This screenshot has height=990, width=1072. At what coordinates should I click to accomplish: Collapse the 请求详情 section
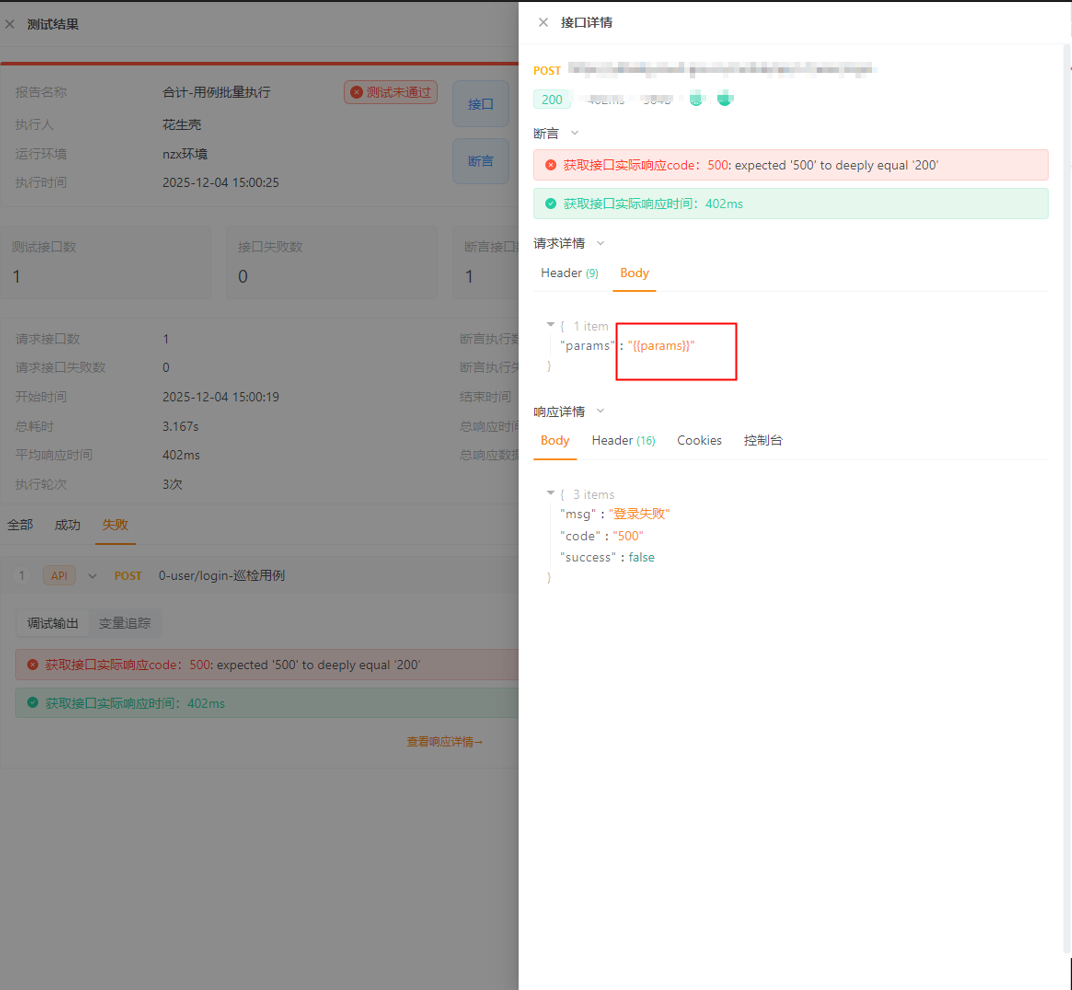[x=599, y=243]
